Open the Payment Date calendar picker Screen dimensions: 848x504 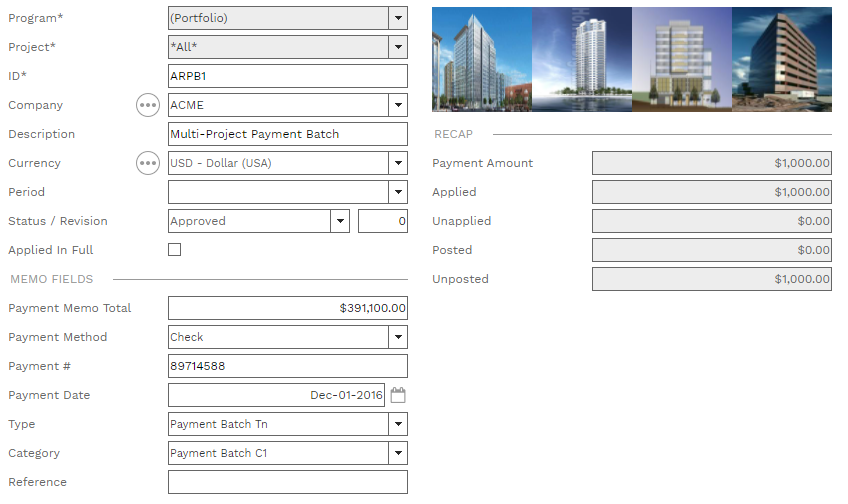pos(398,395)
